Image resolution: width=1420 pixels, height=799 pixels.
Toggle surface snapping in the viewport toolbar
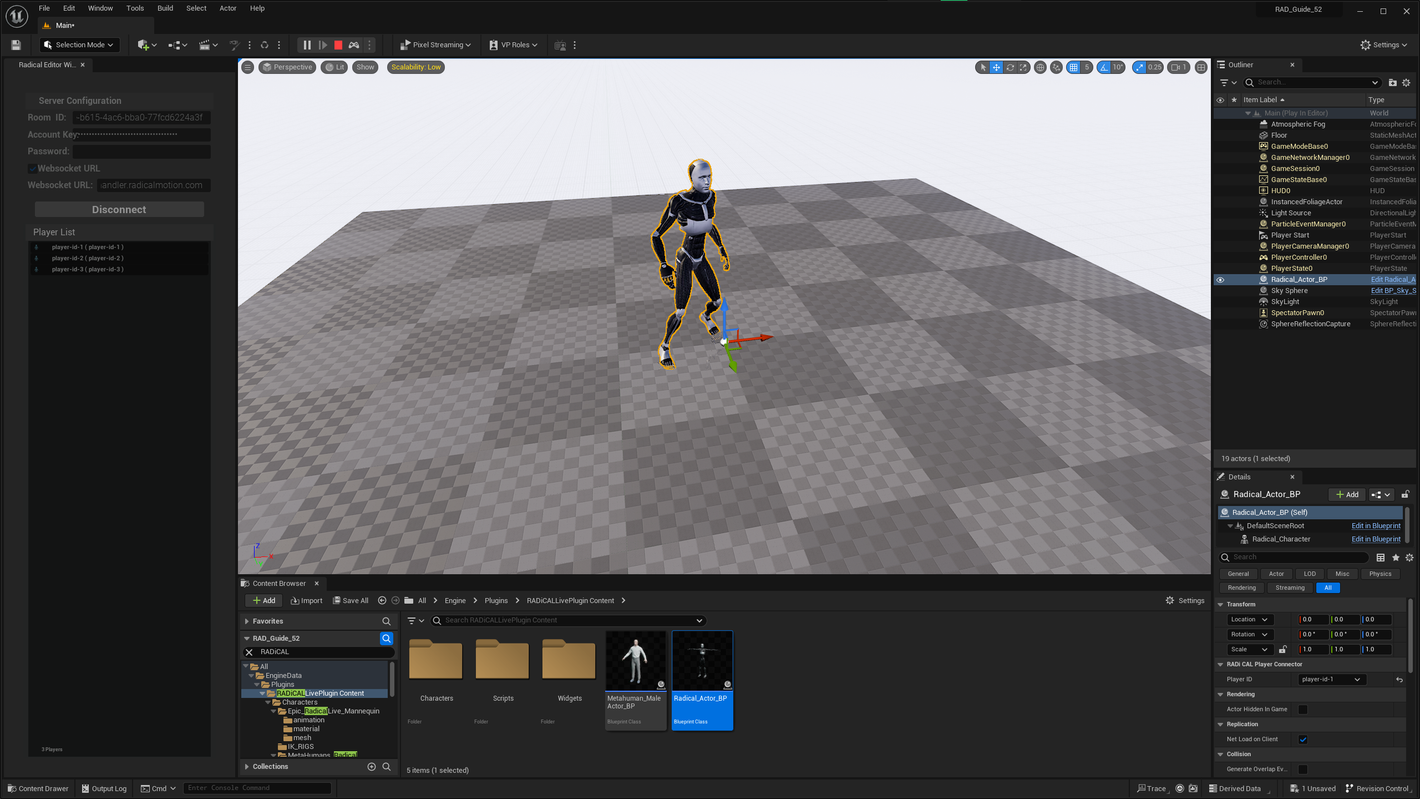[x=1056, y=67]
